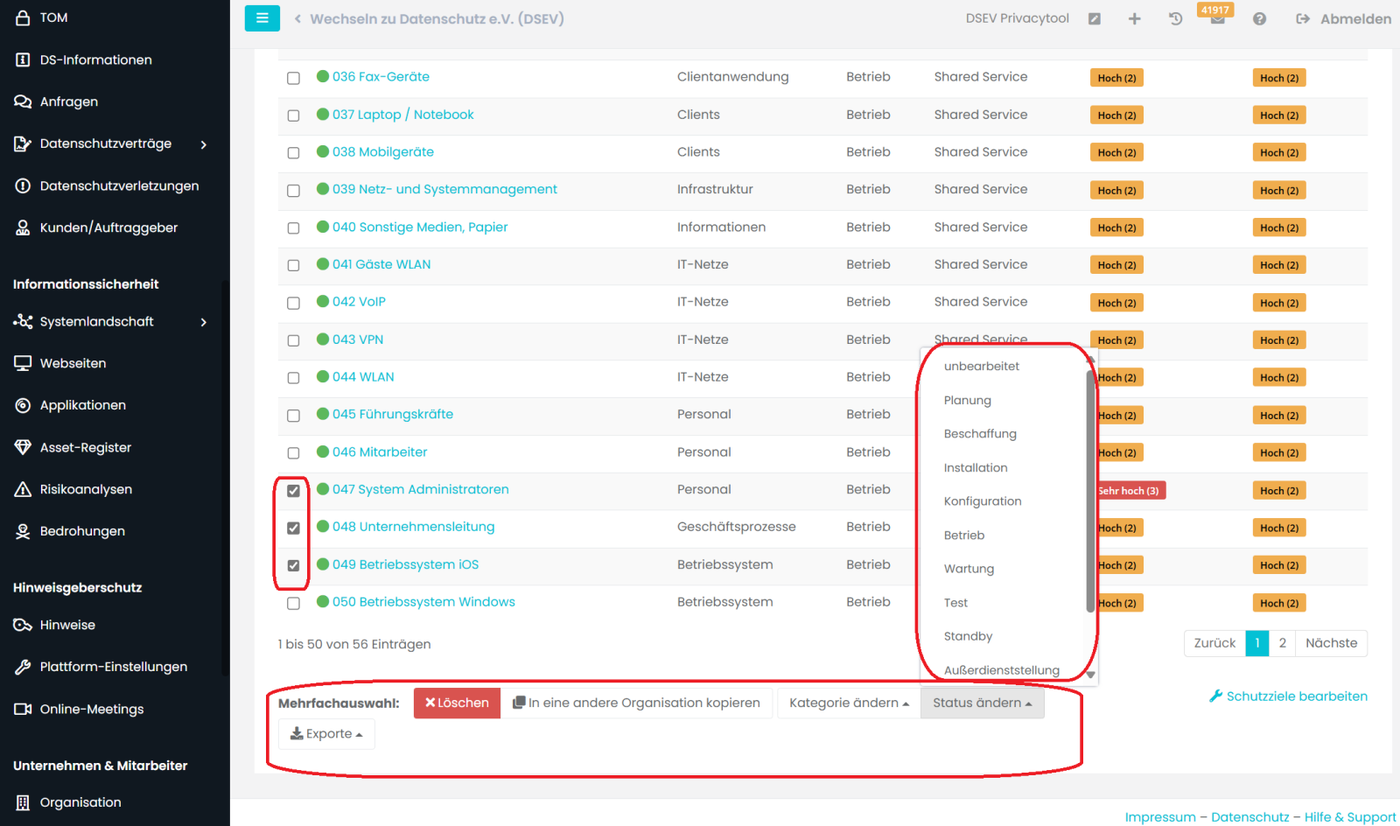Open the Exporte dropdown
Screen dimensions: 1400x826
(327, 734)
